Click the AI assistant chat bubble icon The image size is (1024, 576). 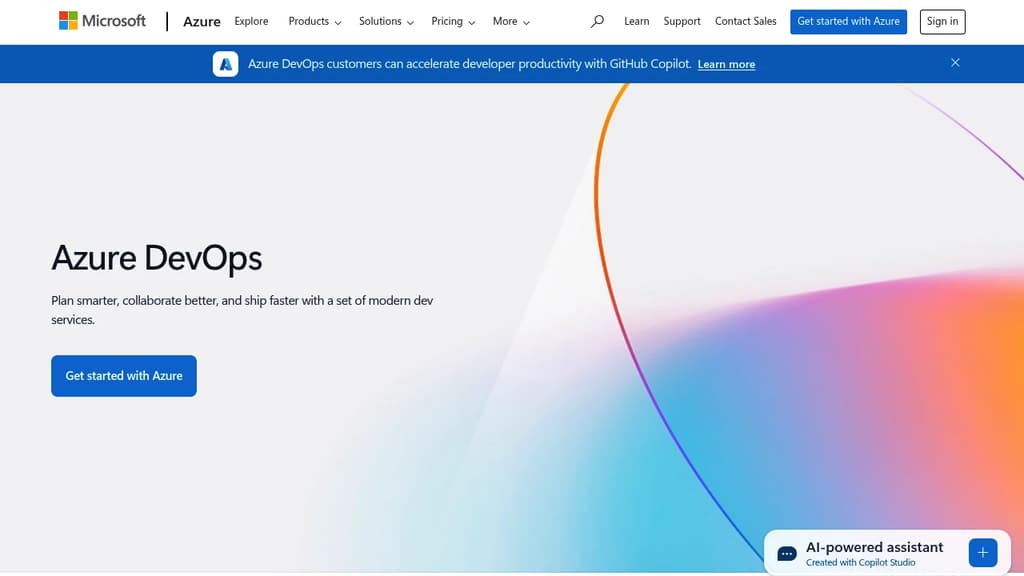[x=787, y=554]
